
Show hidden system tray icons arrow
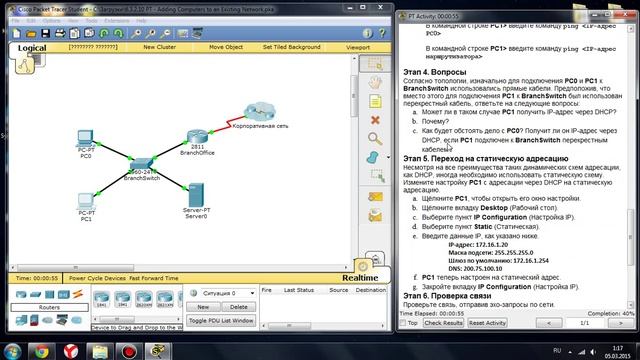tap(570, 352)
